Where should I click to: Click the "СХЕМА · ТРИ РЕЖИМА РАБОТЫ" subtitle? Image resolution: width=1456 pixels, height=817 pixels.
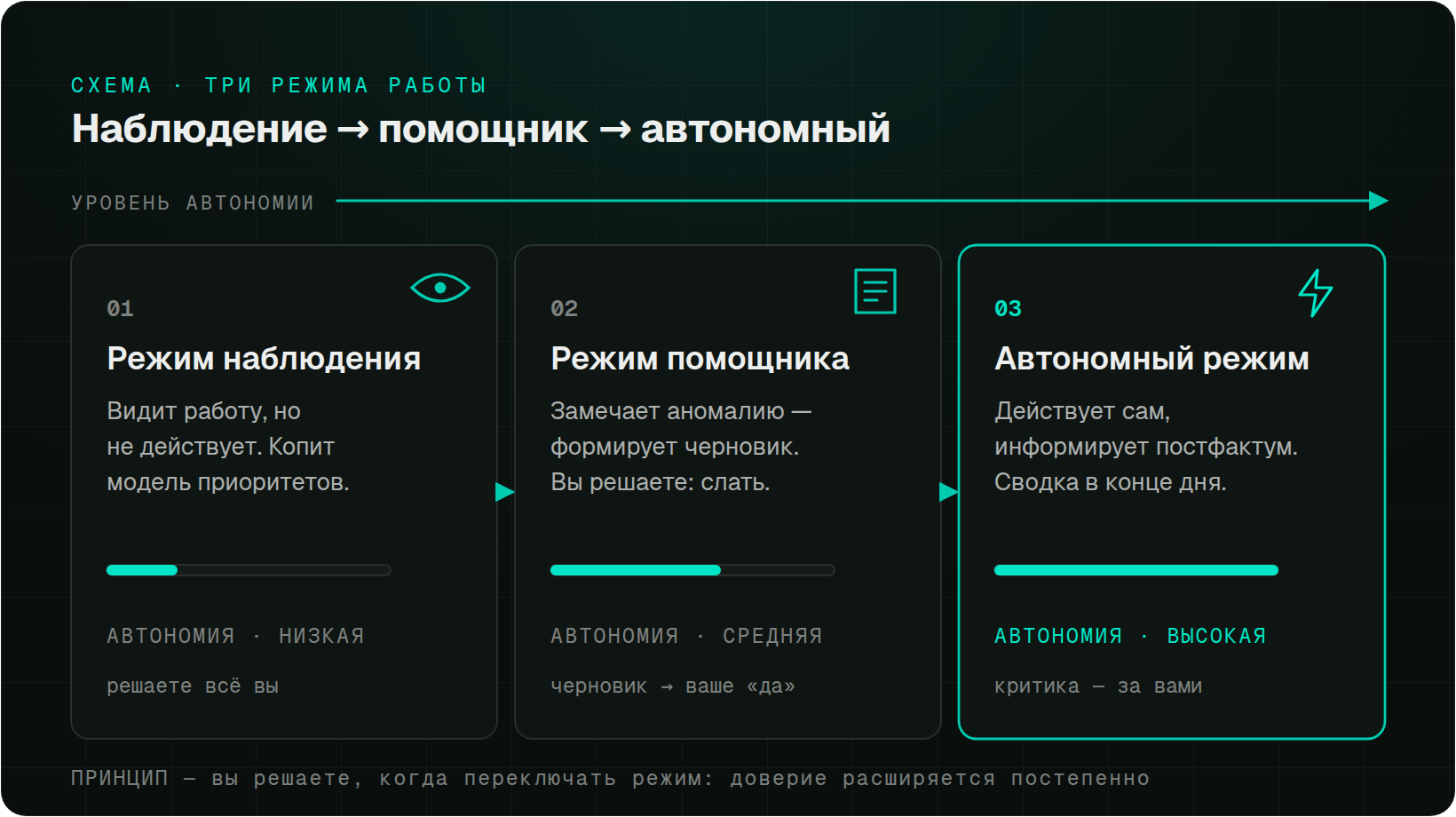279,85
